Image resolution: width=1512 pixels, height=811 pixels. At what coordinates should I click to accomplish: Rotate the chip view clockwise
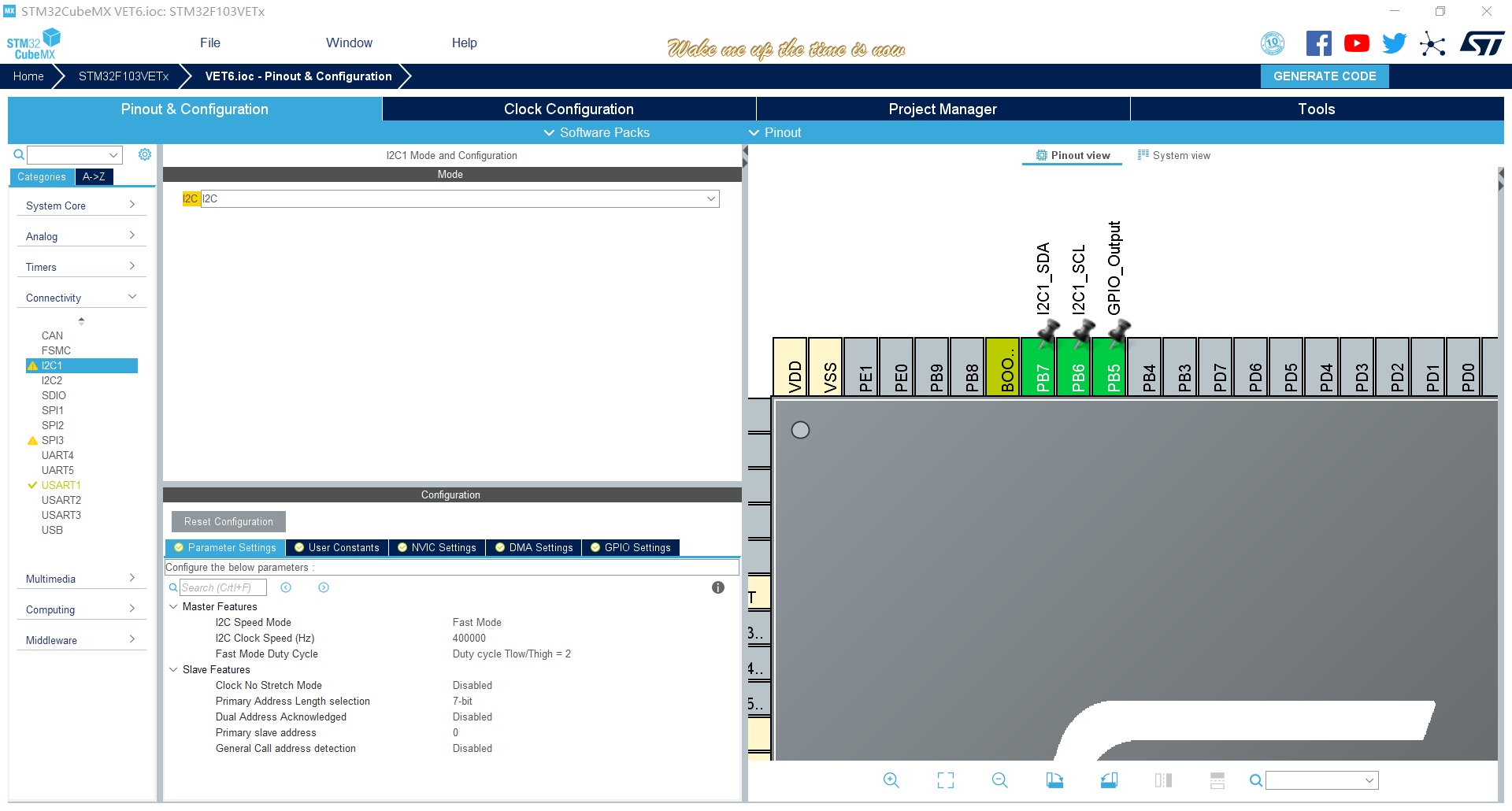click(x=1054, y=780)
